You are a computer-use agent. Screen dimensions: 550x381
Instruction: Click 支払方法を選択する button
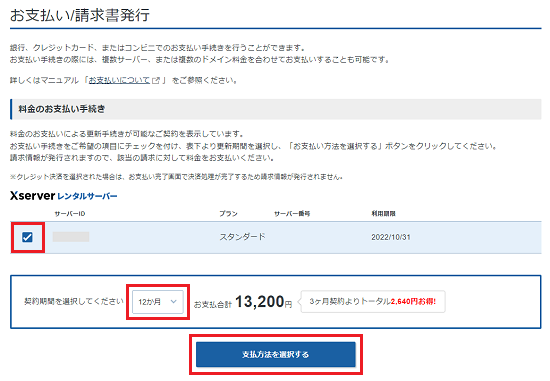276,354
